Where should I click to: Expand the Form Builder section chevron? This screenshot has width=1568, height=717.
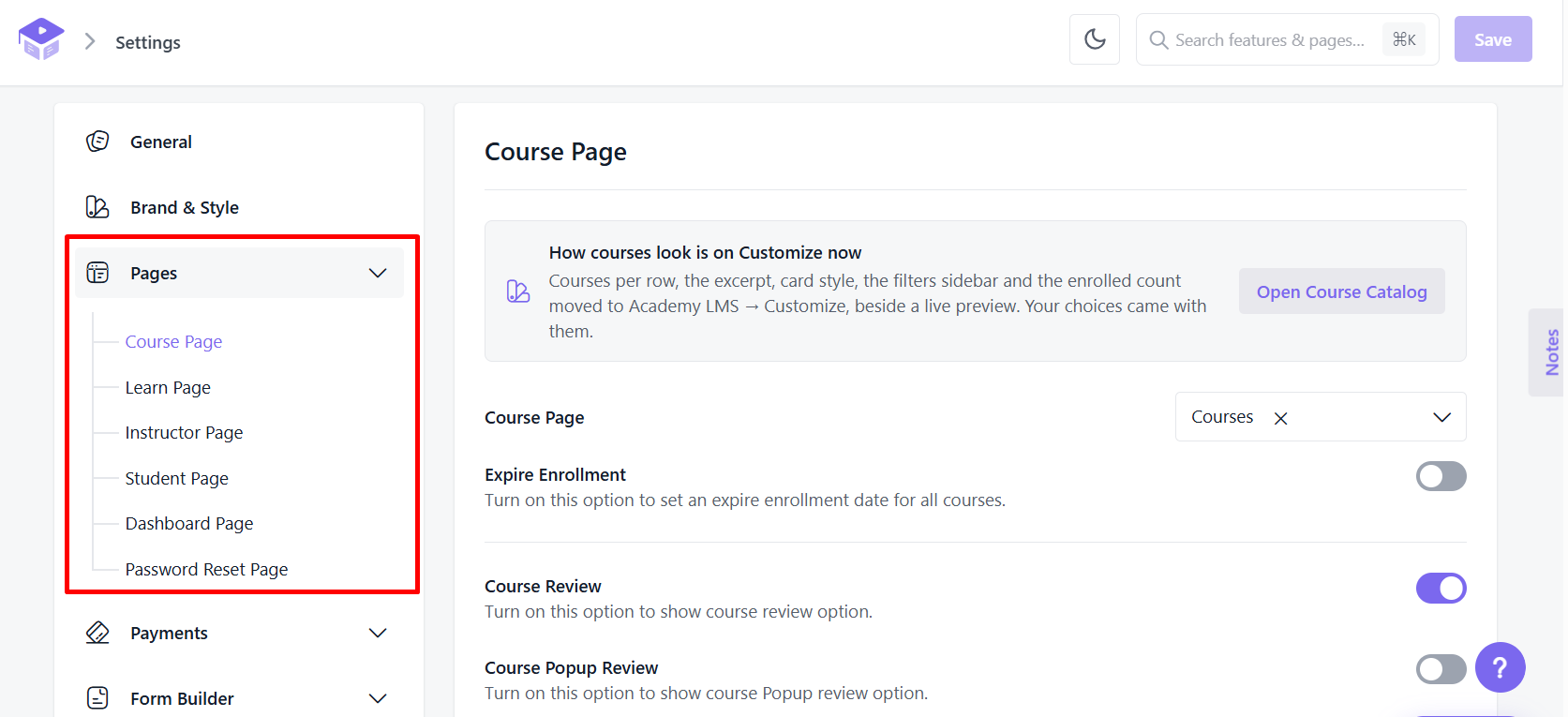[378, 698]
